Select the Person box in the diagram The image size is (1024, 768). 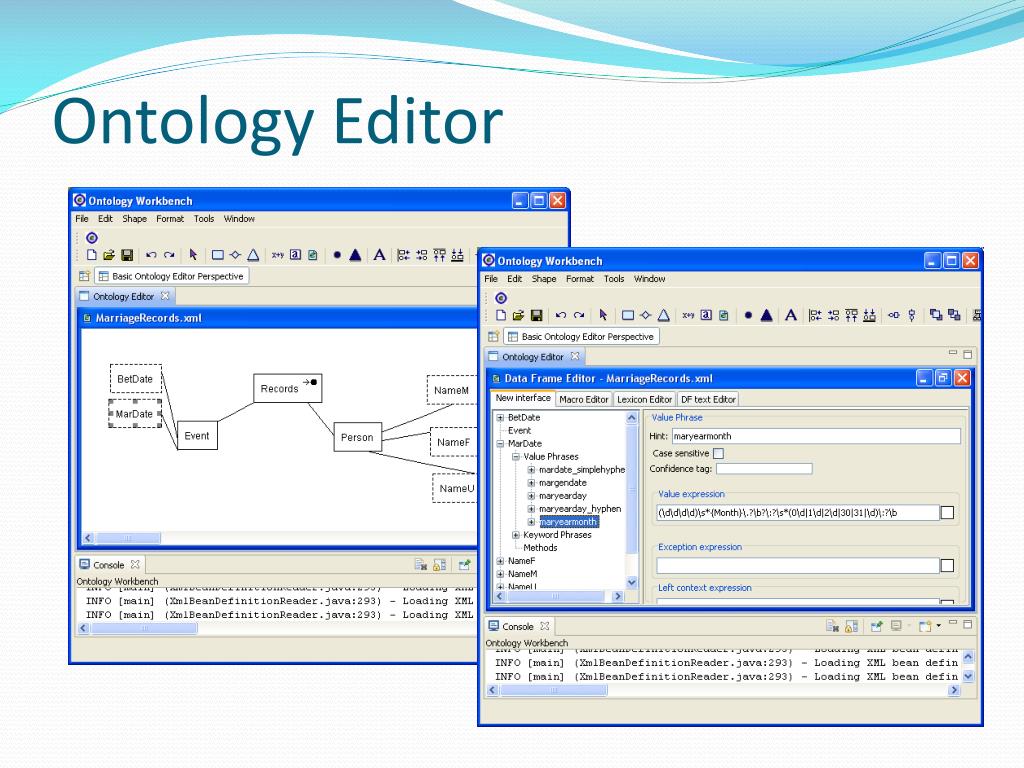point(357,438)
